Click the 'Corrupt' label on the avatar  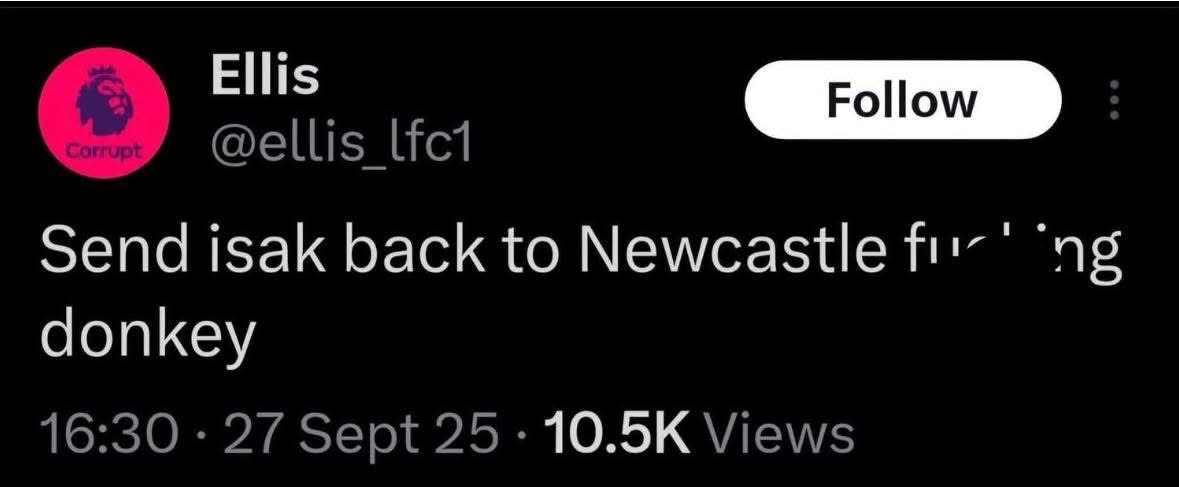(97, 152)
